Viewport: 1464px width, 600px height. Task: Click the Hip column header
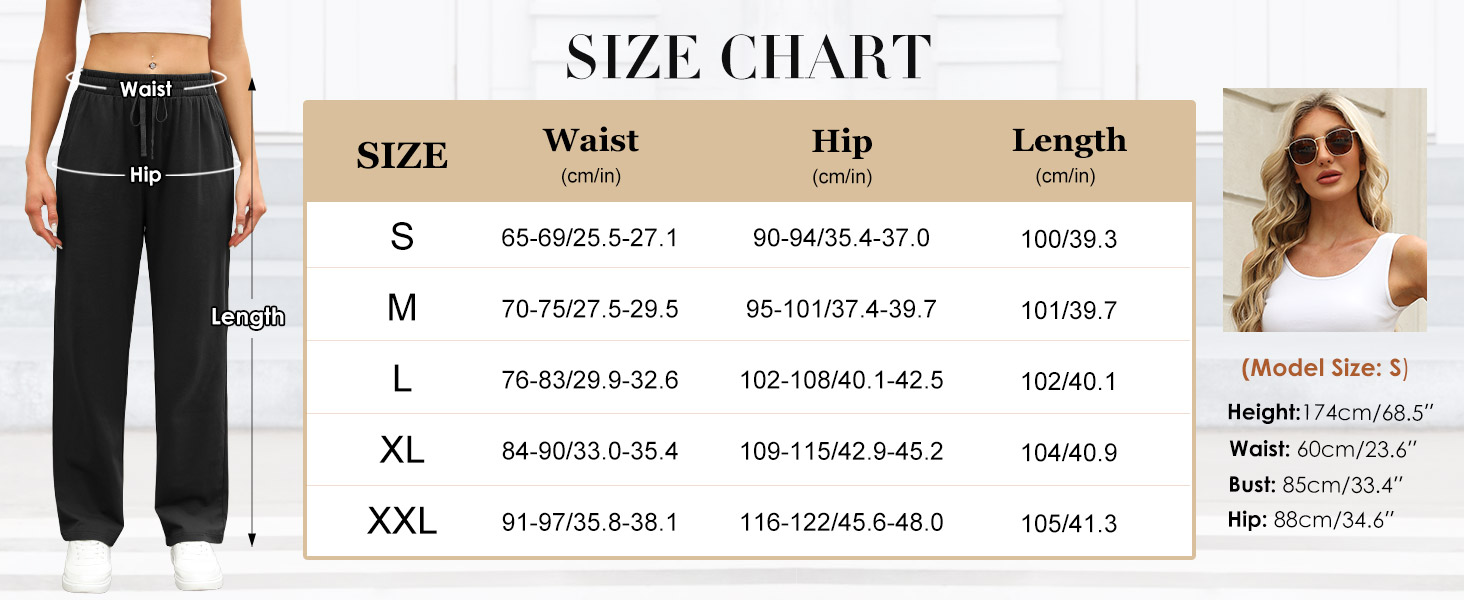[x=841, y=143]
